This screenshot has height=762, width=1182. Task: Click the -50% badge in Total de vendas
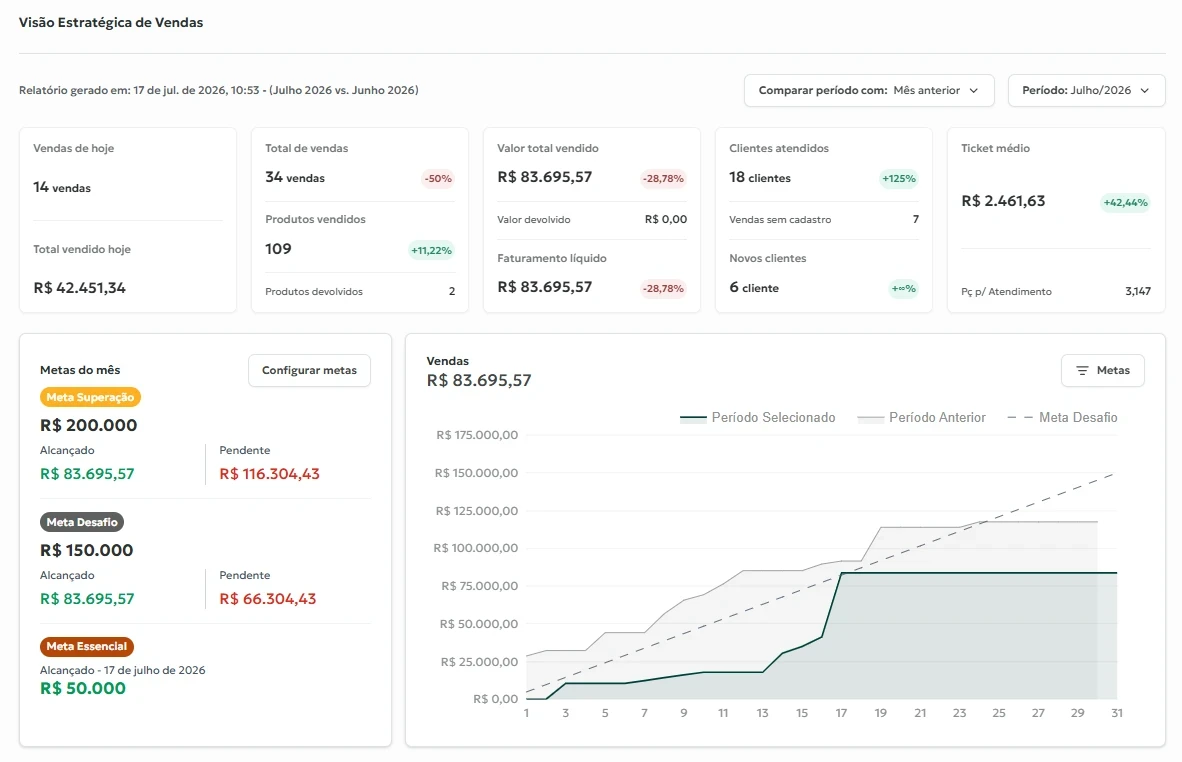pyautogui.click(x=438, y=179)
